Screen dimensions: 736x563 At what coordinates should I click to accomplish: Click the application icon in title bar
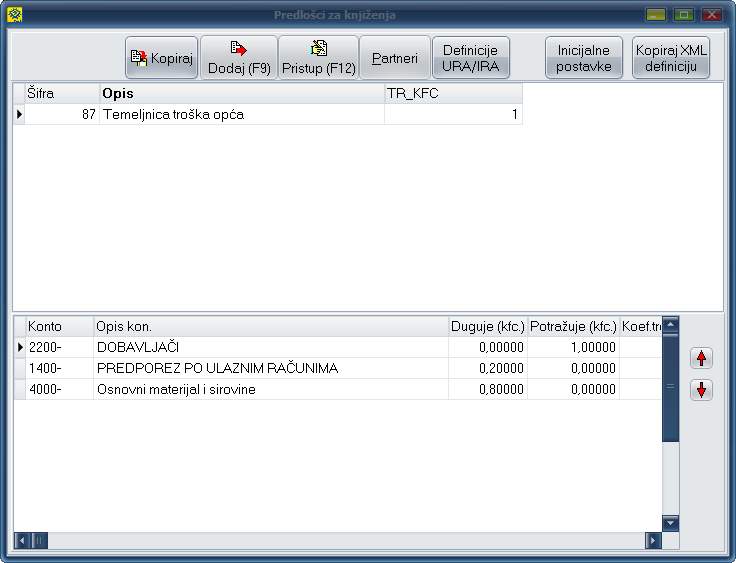[x=14, y=15]
